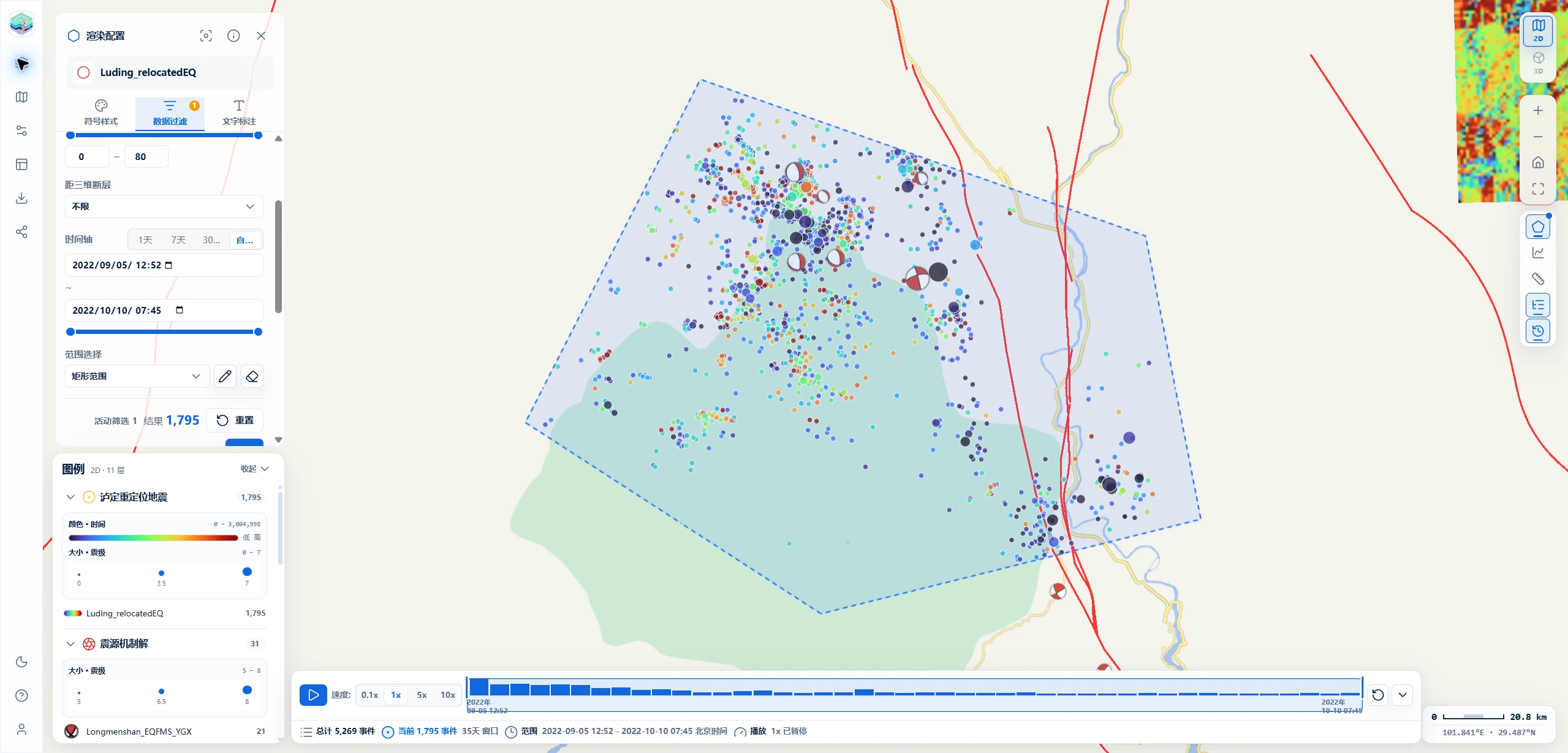Set playback speed to 0.1x

369,695
